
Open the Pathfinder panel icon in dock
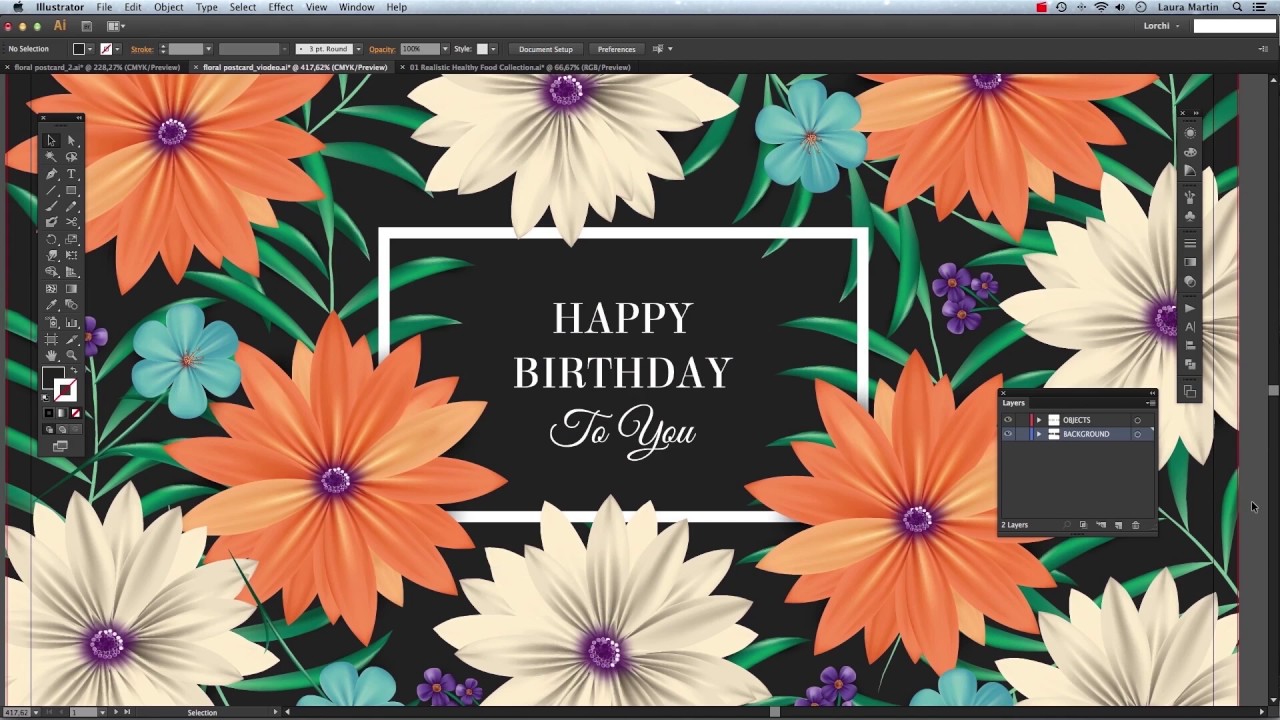point(1190,364)
